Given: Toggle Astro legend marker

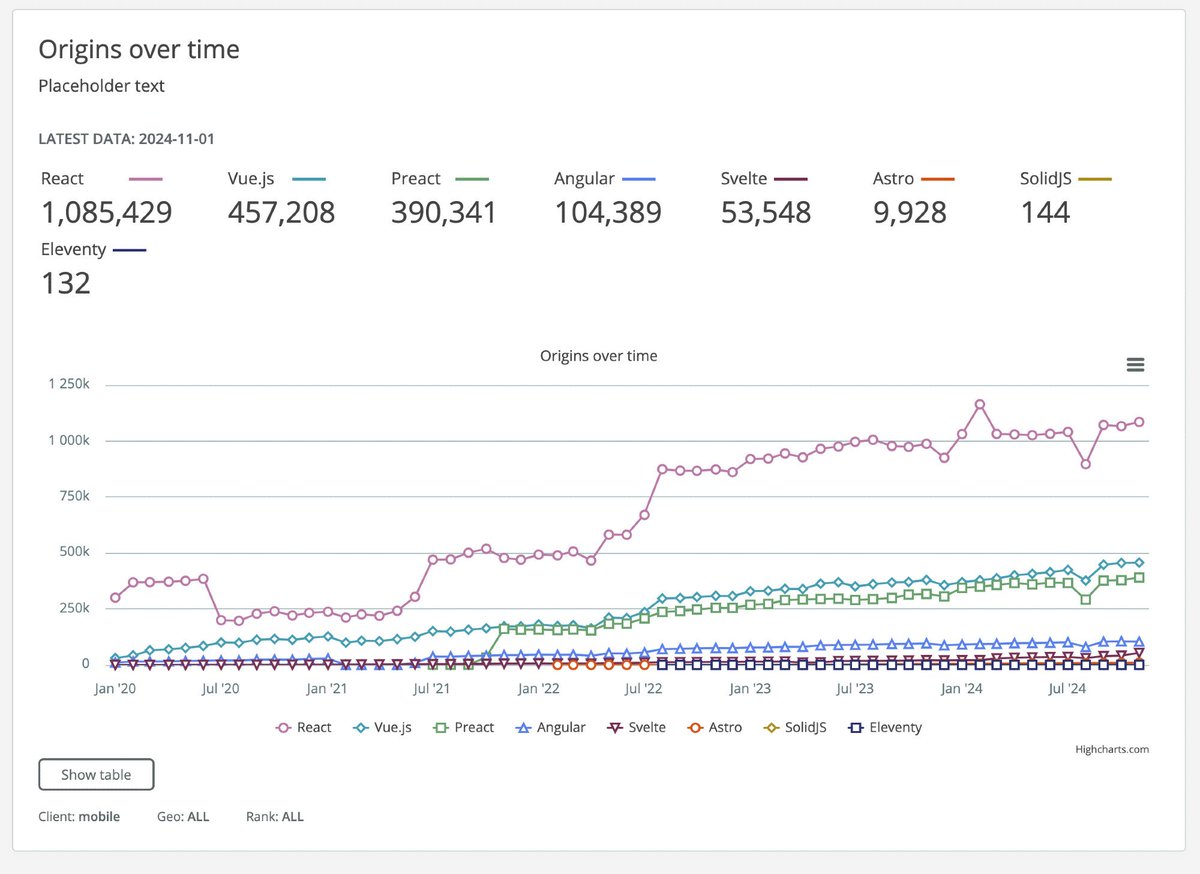Looking at the screenshot, I should point(714,728).
